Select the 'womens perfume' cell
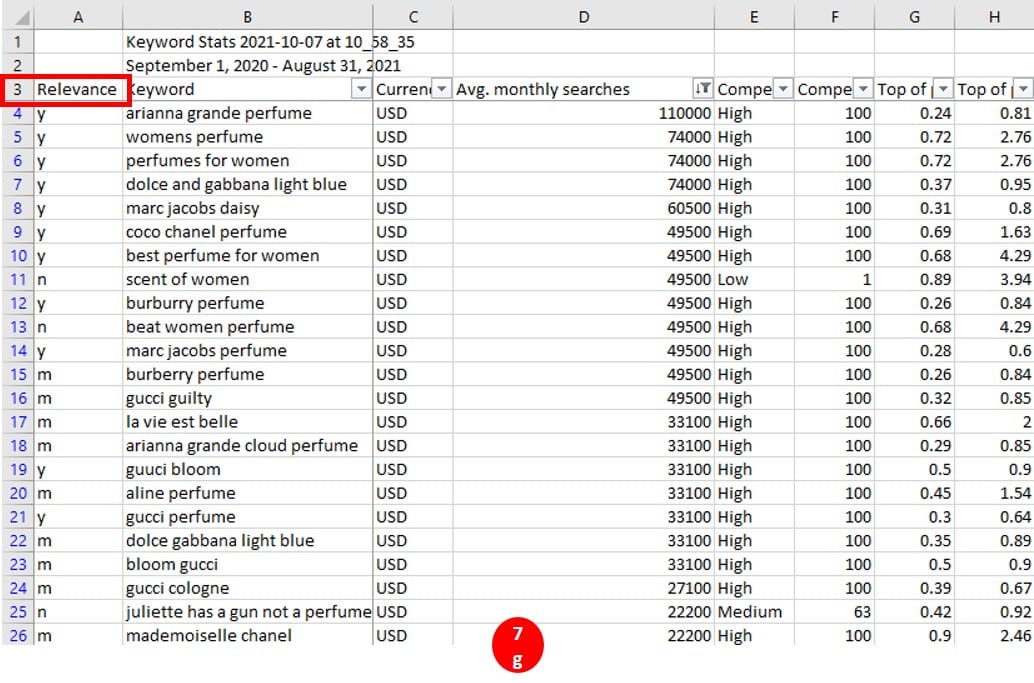This screenshot has height=683, width=1034. pos(247,137)
